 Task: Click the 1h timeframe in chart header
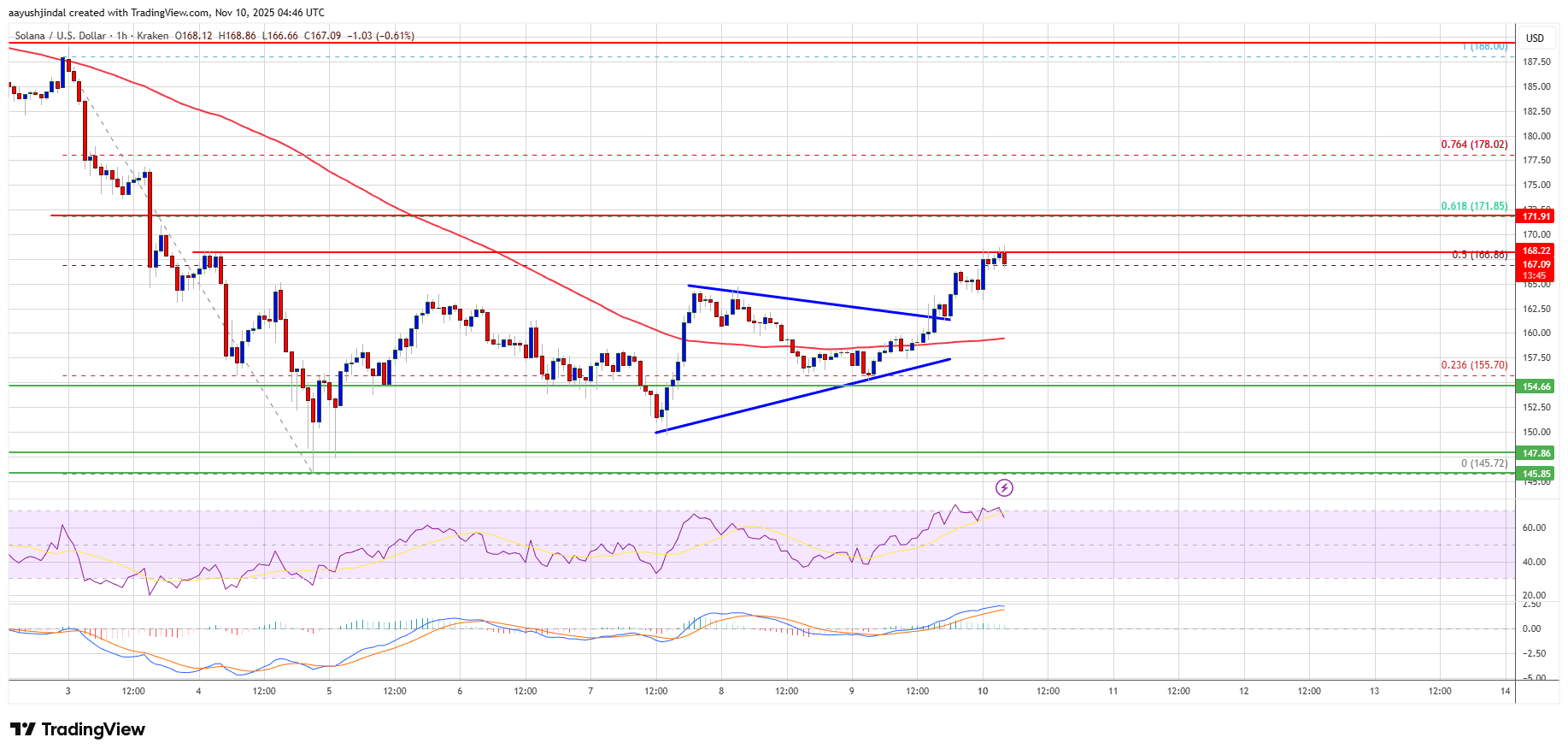pyautogui.click(x=121, y=36)
